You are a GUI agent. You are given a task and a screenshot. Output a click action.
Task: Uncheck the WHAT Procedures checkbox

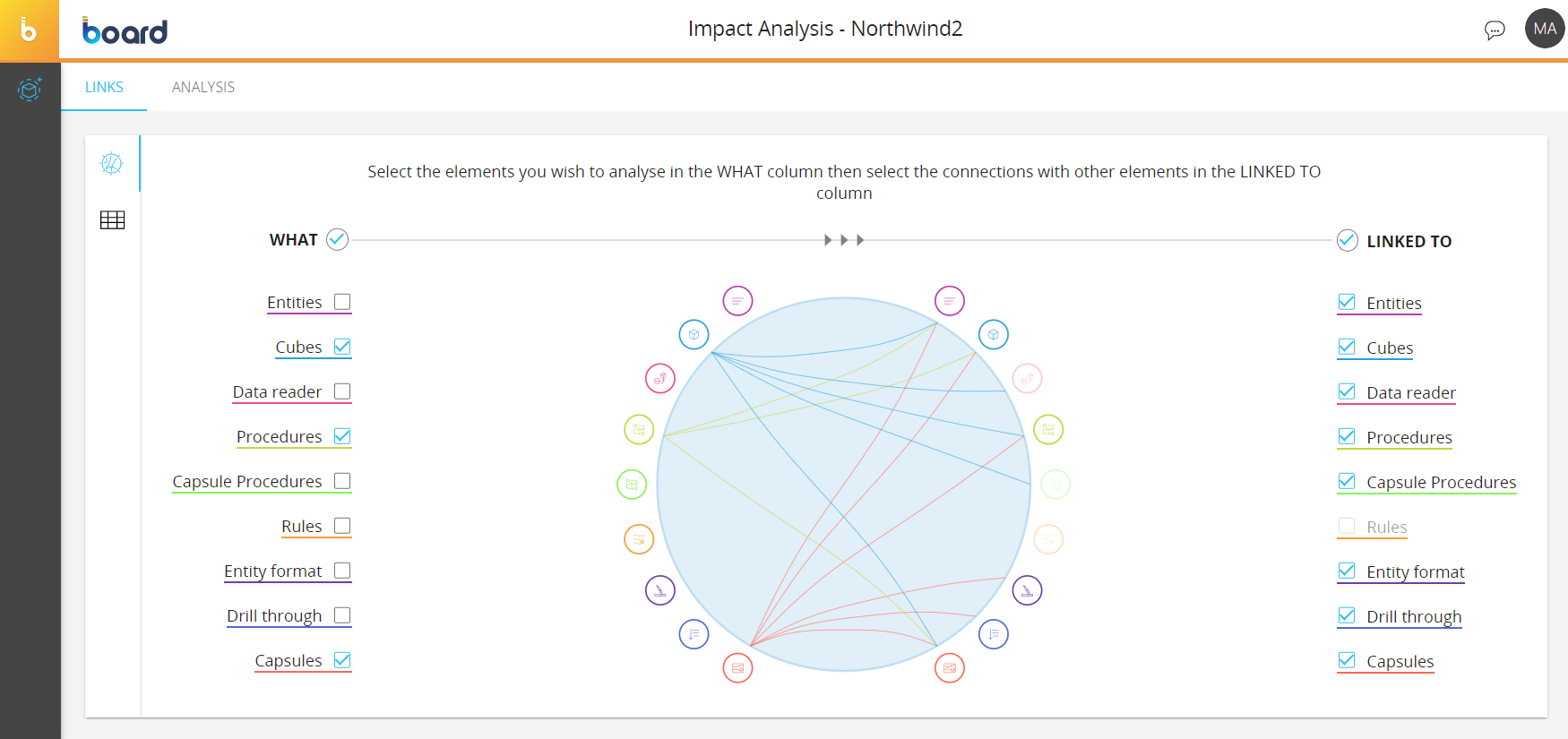coord(342,436)
